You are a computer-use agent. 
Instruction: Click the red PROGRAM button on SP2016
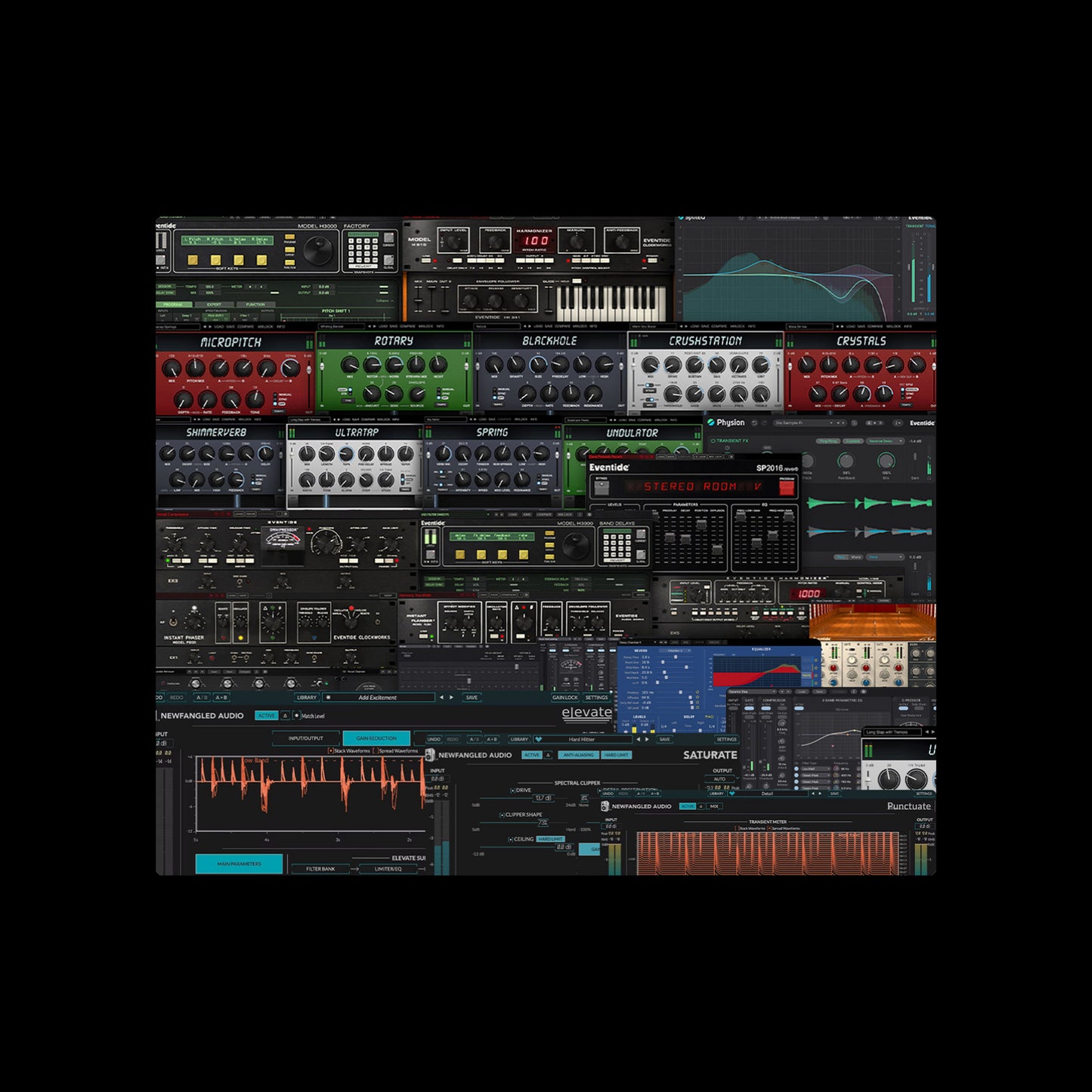coord(787,488)
